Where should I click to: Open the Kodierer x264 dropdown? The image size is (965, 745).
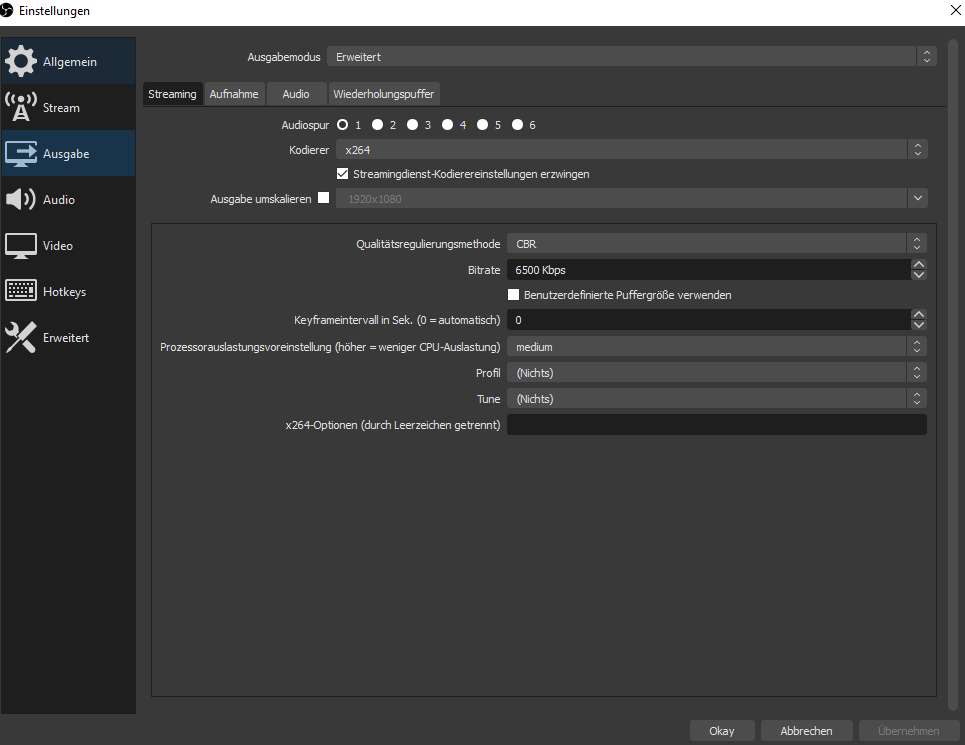(x=631, y=150)
